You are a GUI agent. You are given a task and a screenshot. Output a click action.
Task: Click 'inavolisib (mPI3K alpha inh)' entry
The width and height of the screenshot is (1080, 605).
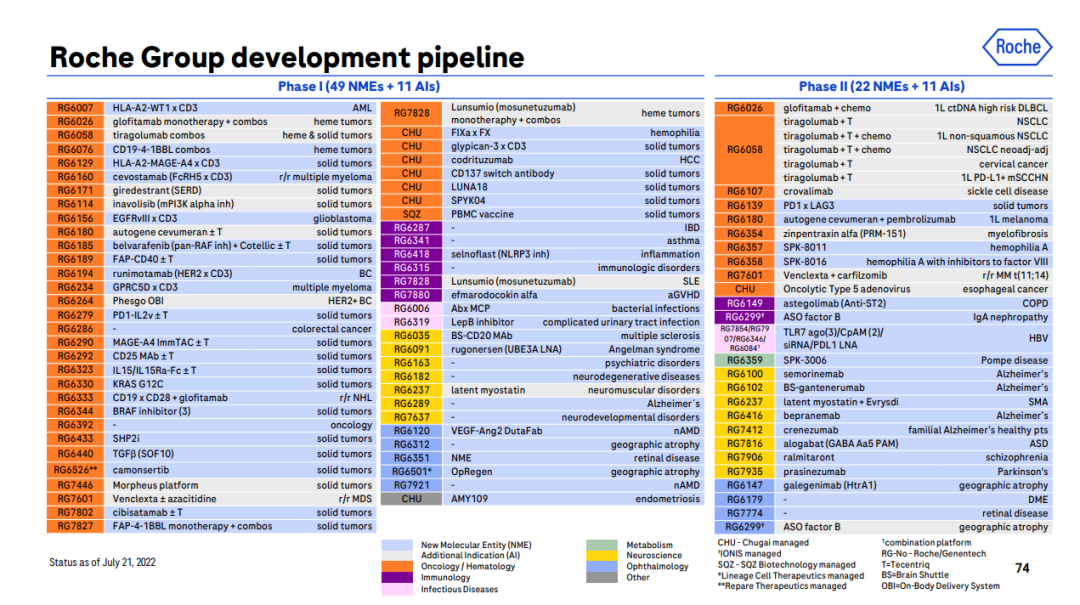173,205
